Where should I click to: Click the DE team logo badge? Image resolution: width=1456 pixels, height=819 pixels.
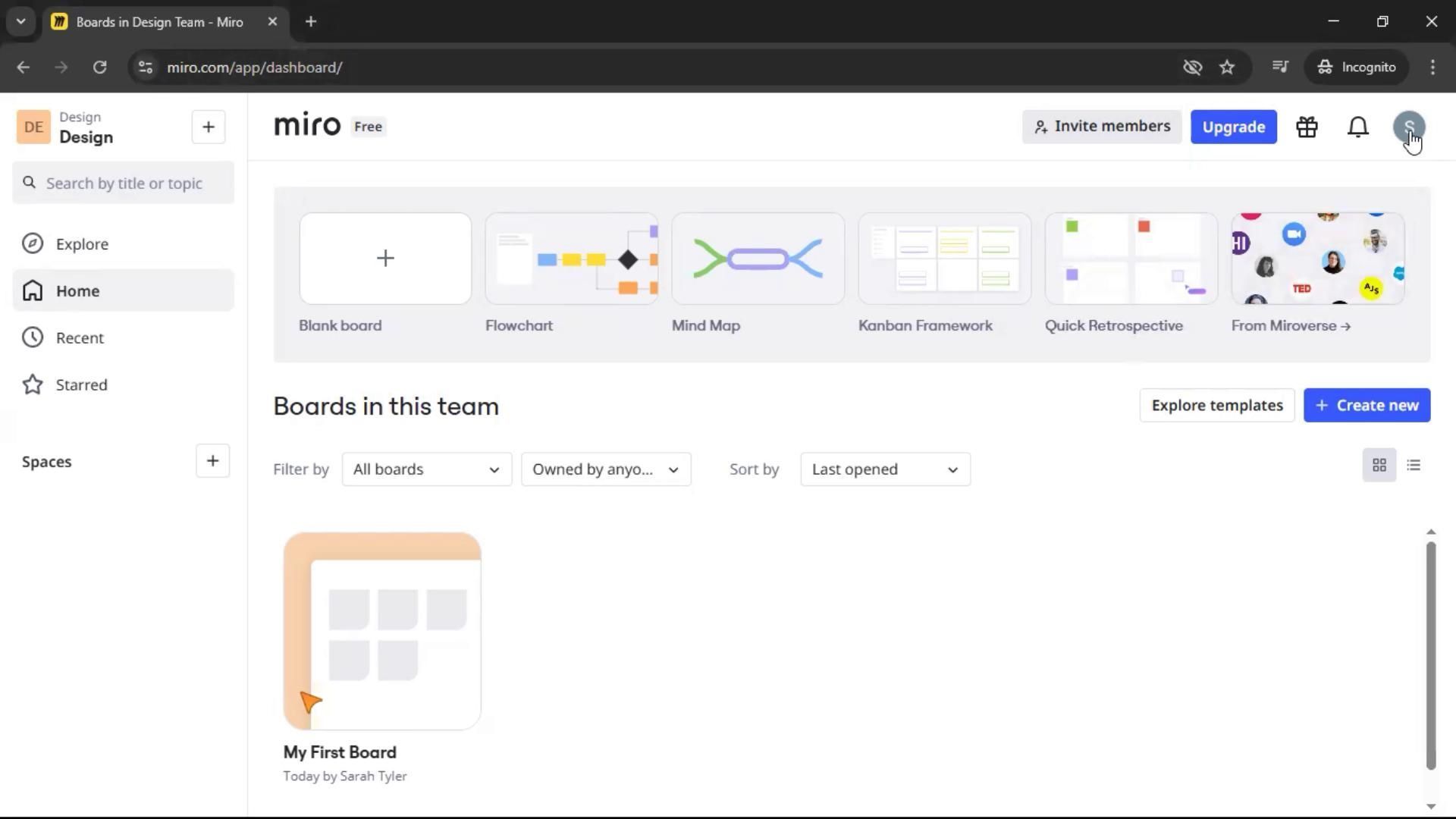point(33,127)
